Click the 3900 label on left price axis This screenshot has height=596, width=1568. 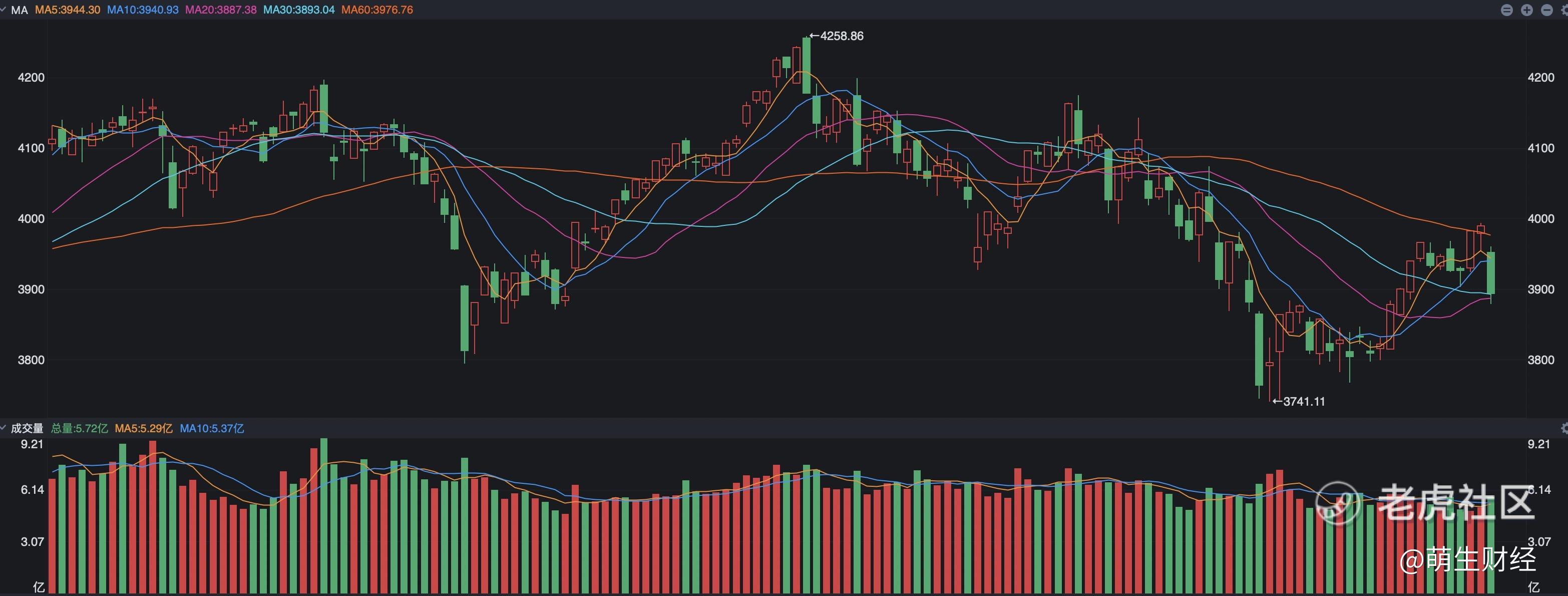pyautogui.click(x=31, y=289)
